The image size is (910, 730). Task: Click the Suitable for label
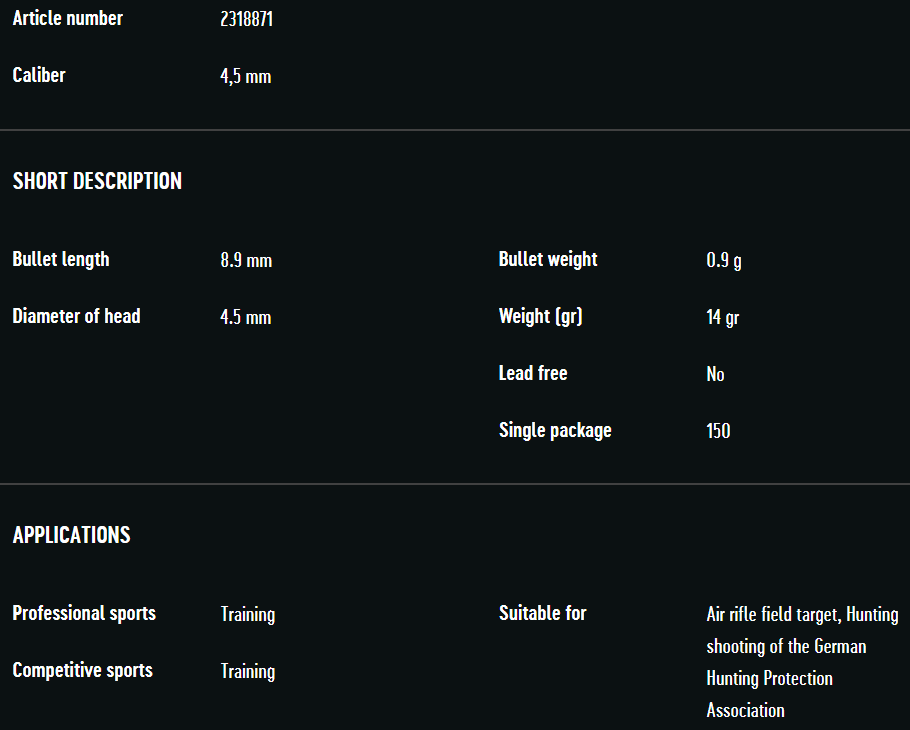click(x=543, y=614)
